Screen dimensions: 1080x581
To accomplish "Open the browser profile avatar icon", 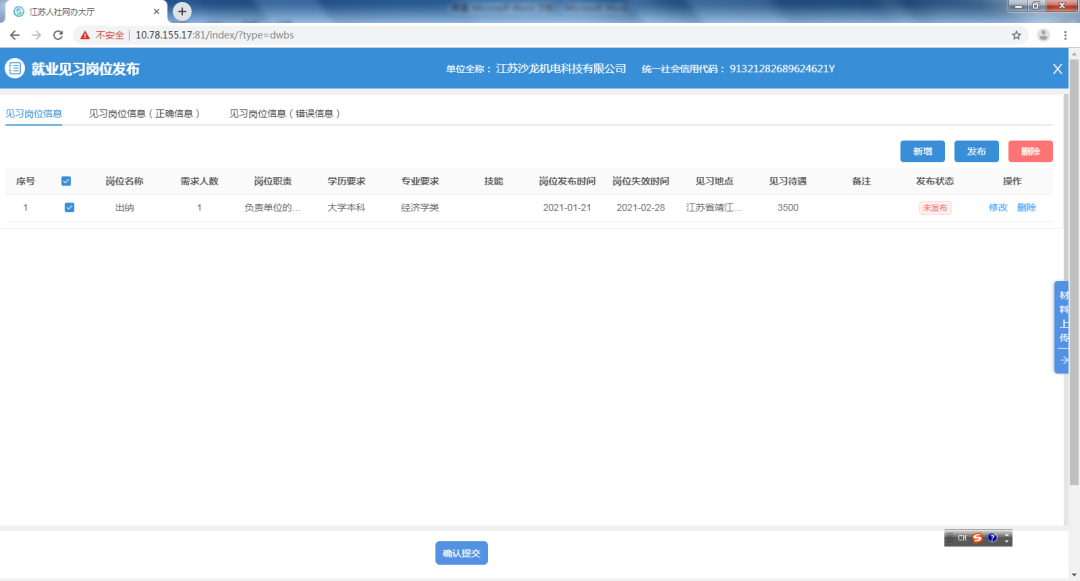I will [x=1043, y=35].
